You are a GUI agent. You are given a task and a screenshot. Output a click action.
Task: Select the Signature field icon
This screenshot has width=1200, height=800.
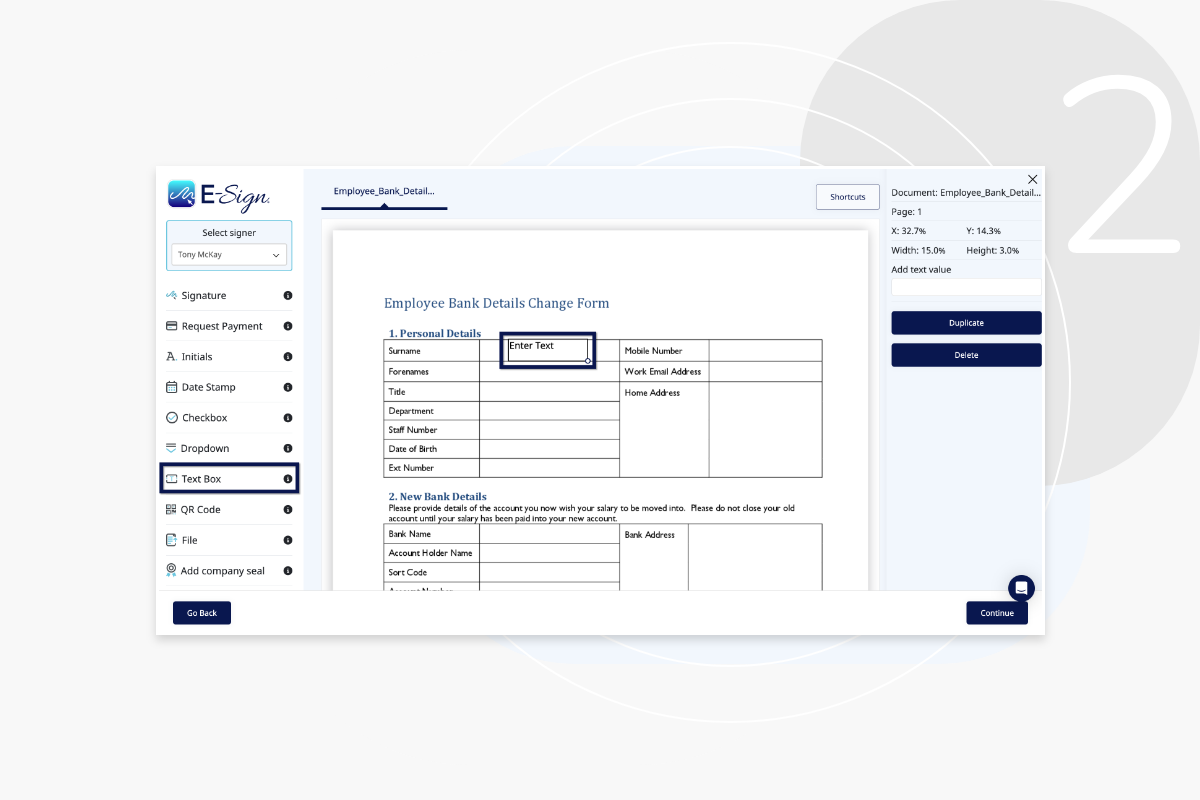[172, 296]
